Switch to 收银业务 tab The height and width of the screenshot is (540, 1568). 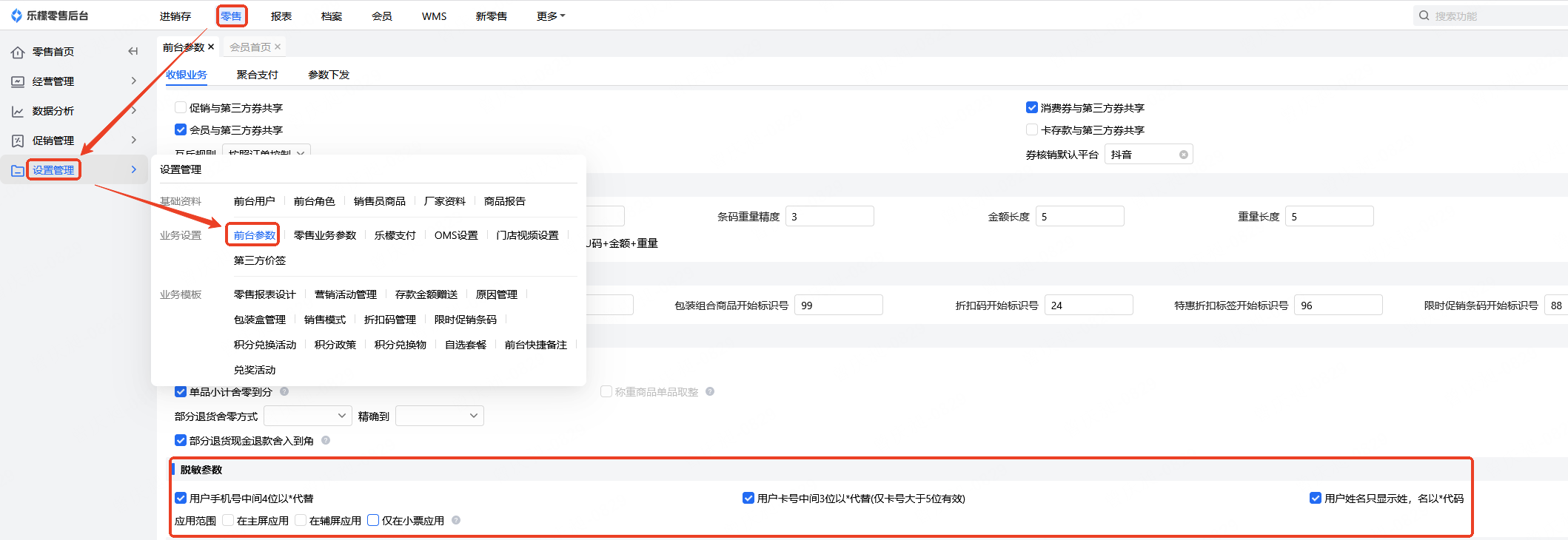click(187, 75)
